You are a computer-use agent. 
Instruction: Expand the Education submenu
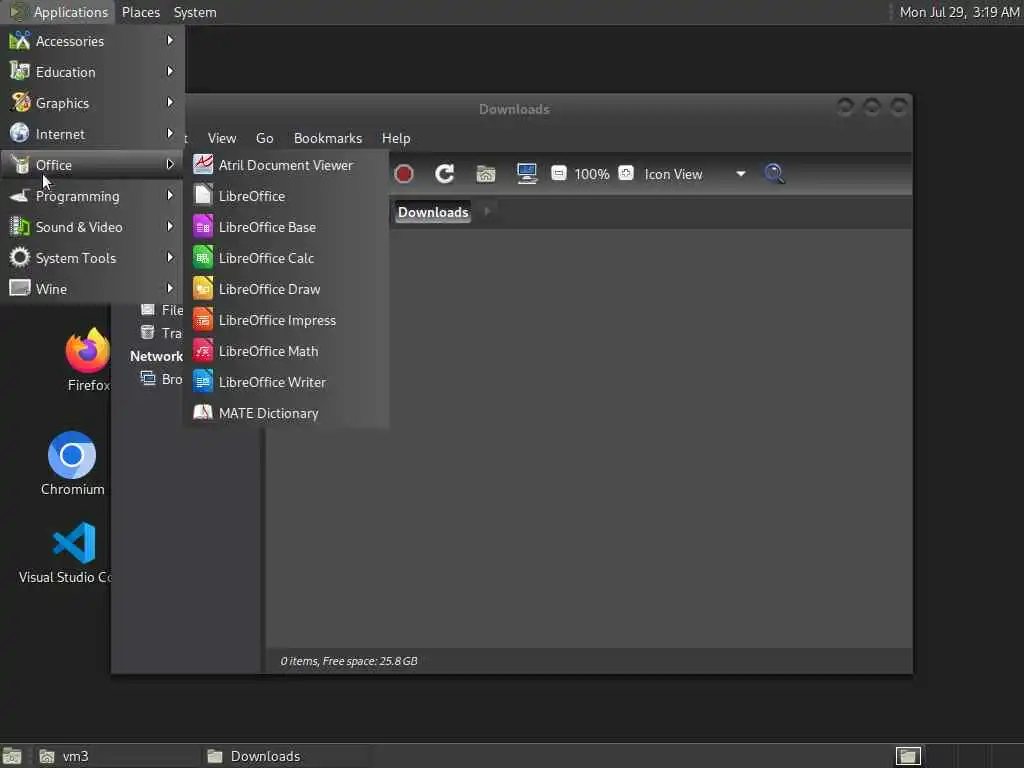pyautogui.click(x=92, y=72)
